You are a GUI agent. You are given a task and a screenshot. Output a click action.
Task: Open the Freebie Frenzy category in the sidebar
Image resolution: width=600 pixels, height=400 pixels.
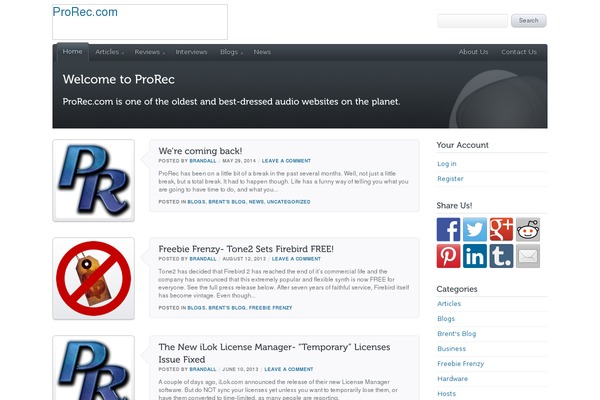(x=460, y=364)
